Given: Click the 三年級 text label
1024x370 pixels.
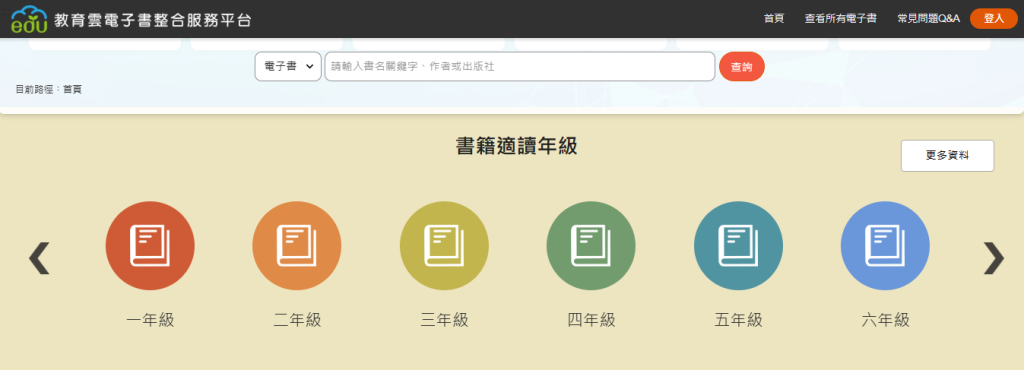Looking at the screenshot, I should pos(444,320).
